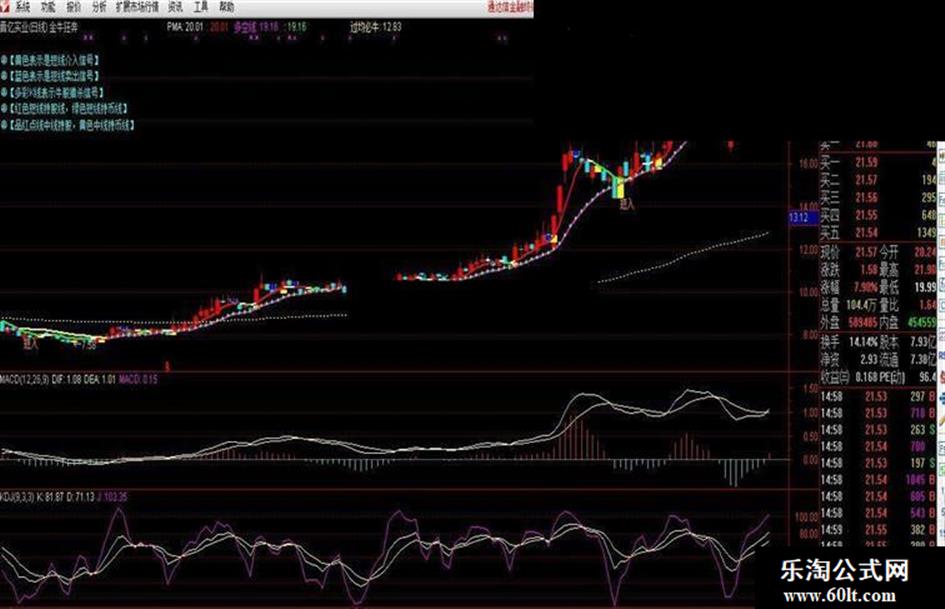
Task: Click the red app logo icon
Action: (5, 7)
